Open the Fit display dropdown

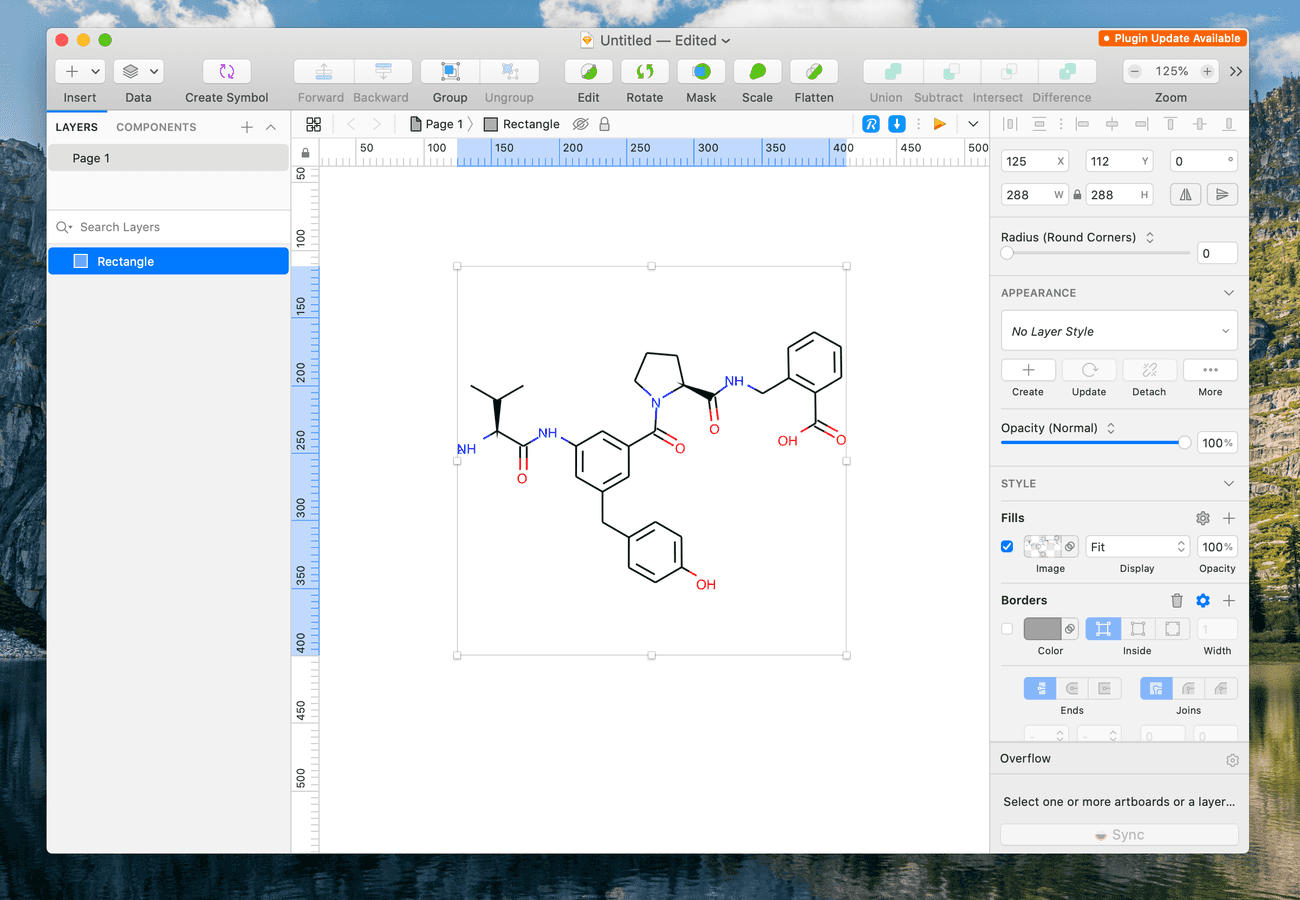[1137, 547]
